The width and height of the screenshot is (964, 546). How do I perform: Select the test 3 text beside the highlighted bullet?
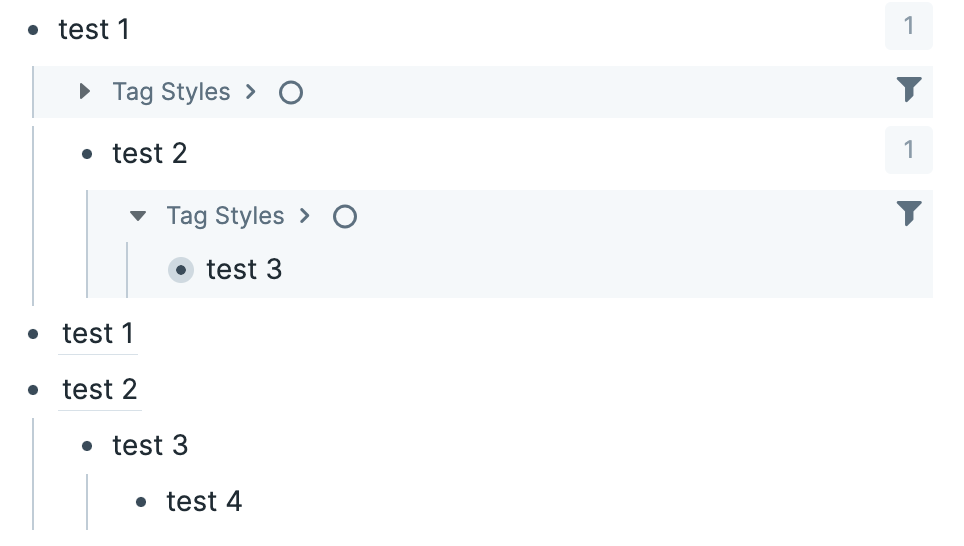coord(244,270)
